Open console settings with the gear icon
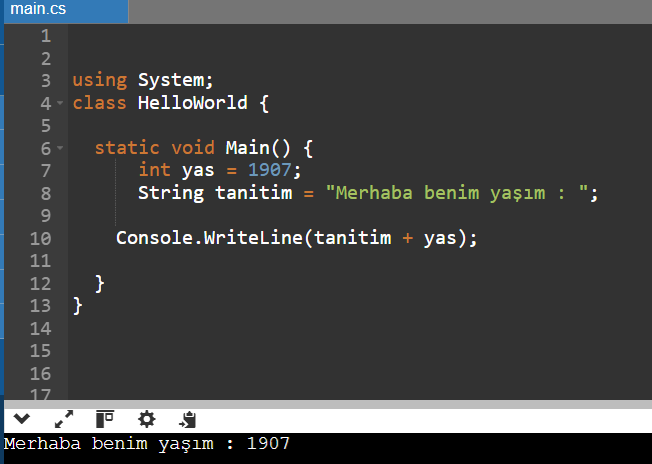Viewport: 652px width, 464px height. pyautogui.click(x=147, y=419)
